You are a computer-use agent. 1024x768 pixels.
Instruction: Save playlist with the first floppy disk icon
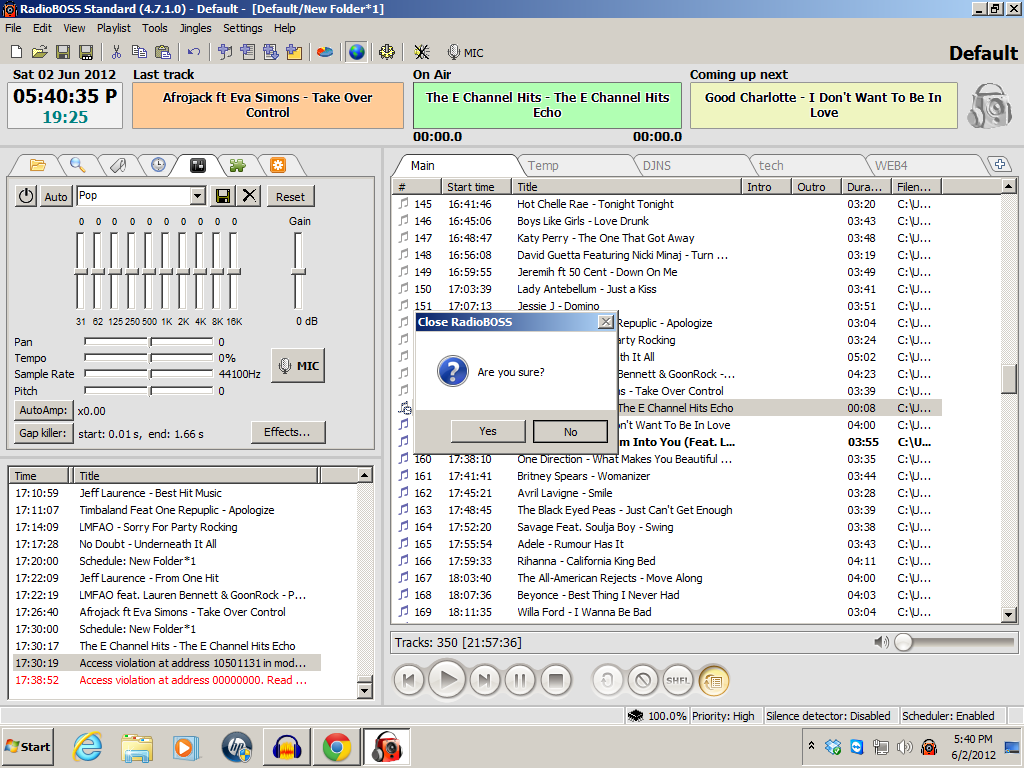pos(63,52)
